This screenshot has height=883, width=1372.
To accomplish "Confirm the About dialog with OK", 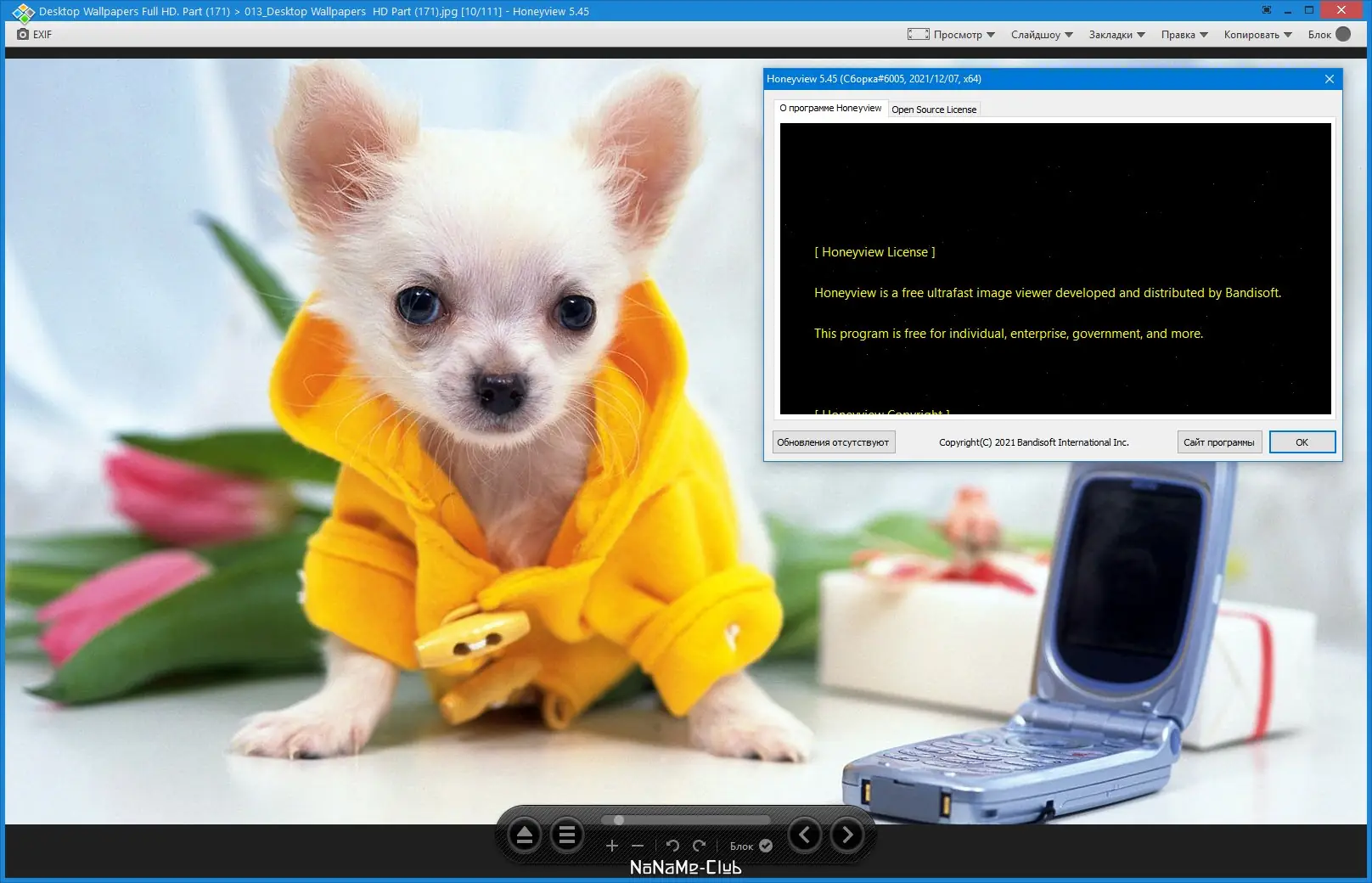I will (x=1302, y=442).
